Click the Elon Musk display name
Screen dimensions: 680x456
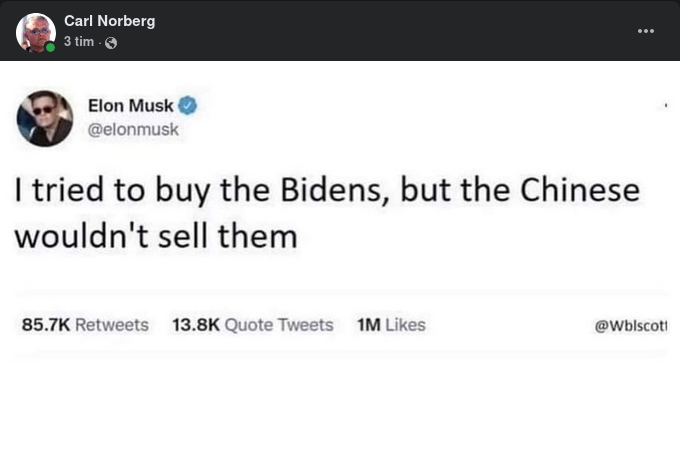(x=130, y=106)
